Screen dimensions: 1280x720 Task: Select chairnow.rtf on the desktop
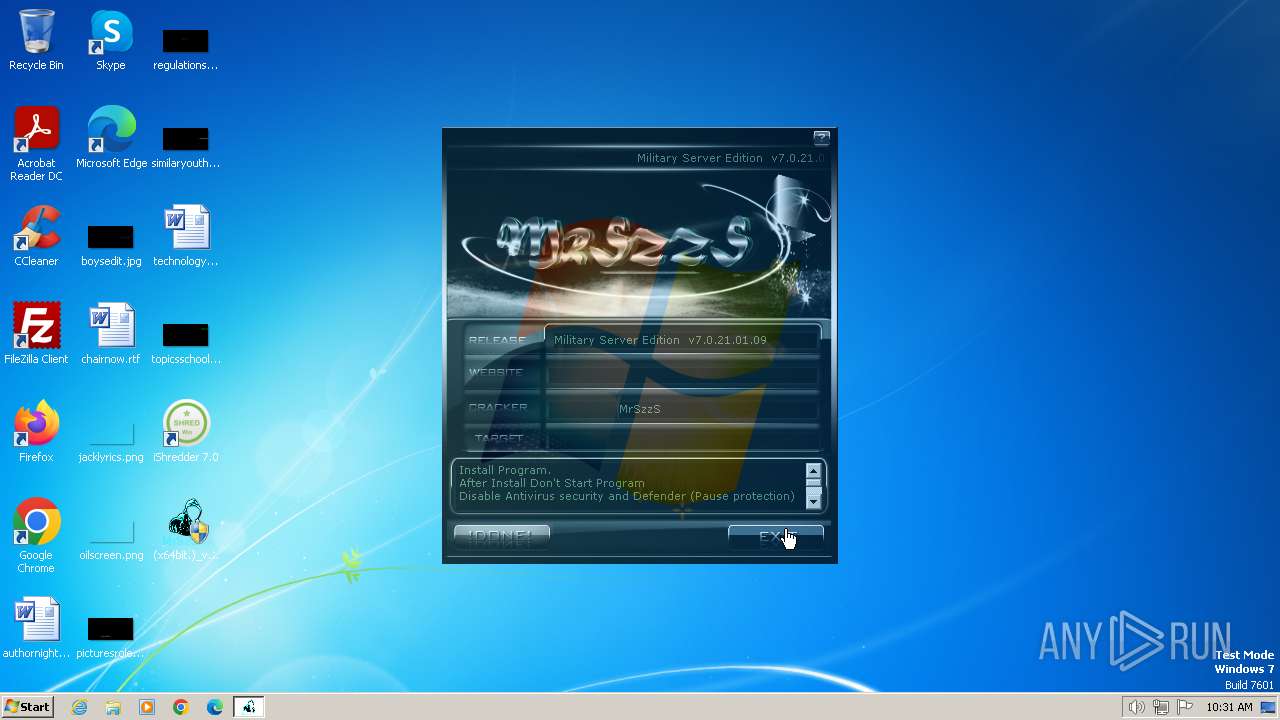click(x=111, y=334)
